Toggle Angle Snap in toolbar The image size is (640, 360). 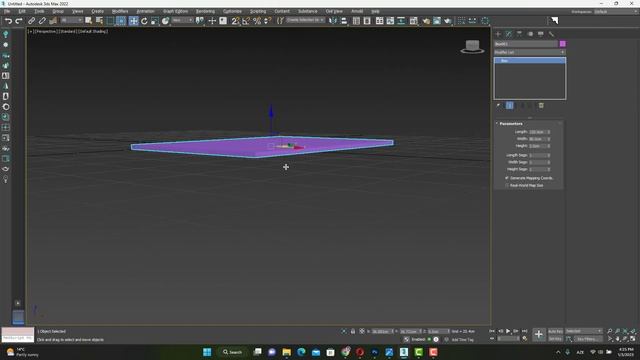246,20
